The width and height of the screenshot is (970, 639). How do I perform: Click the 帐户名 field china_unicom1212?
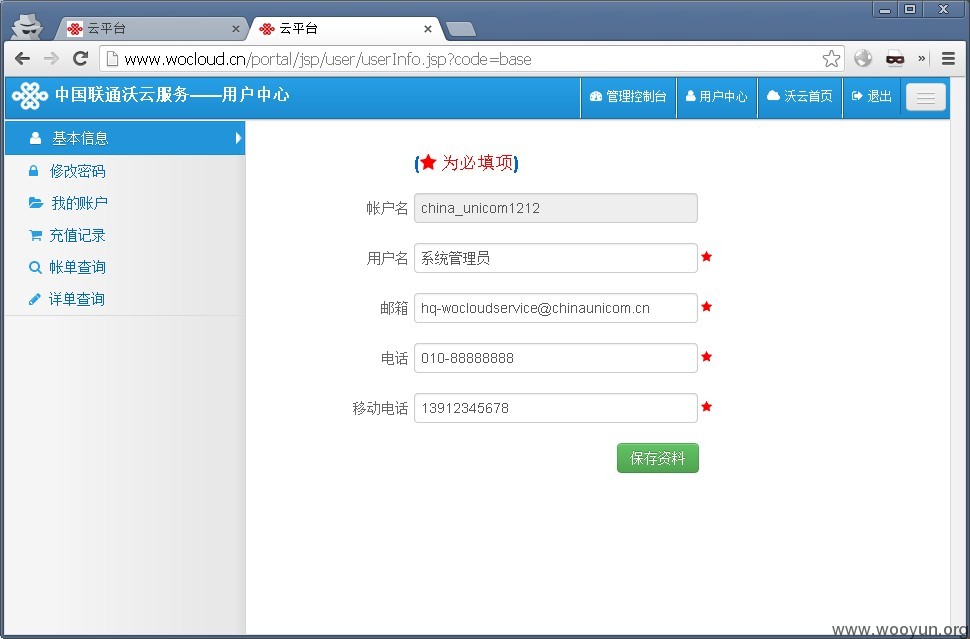coord(556,208)
